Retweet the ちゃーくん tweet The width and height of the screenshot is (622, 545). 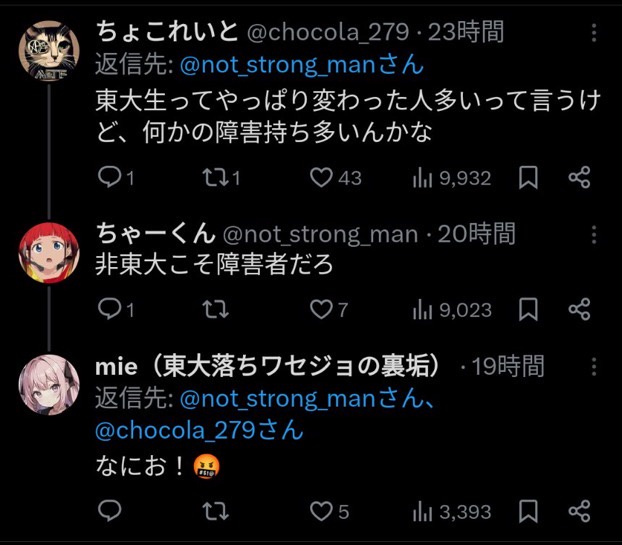(215, 309)
